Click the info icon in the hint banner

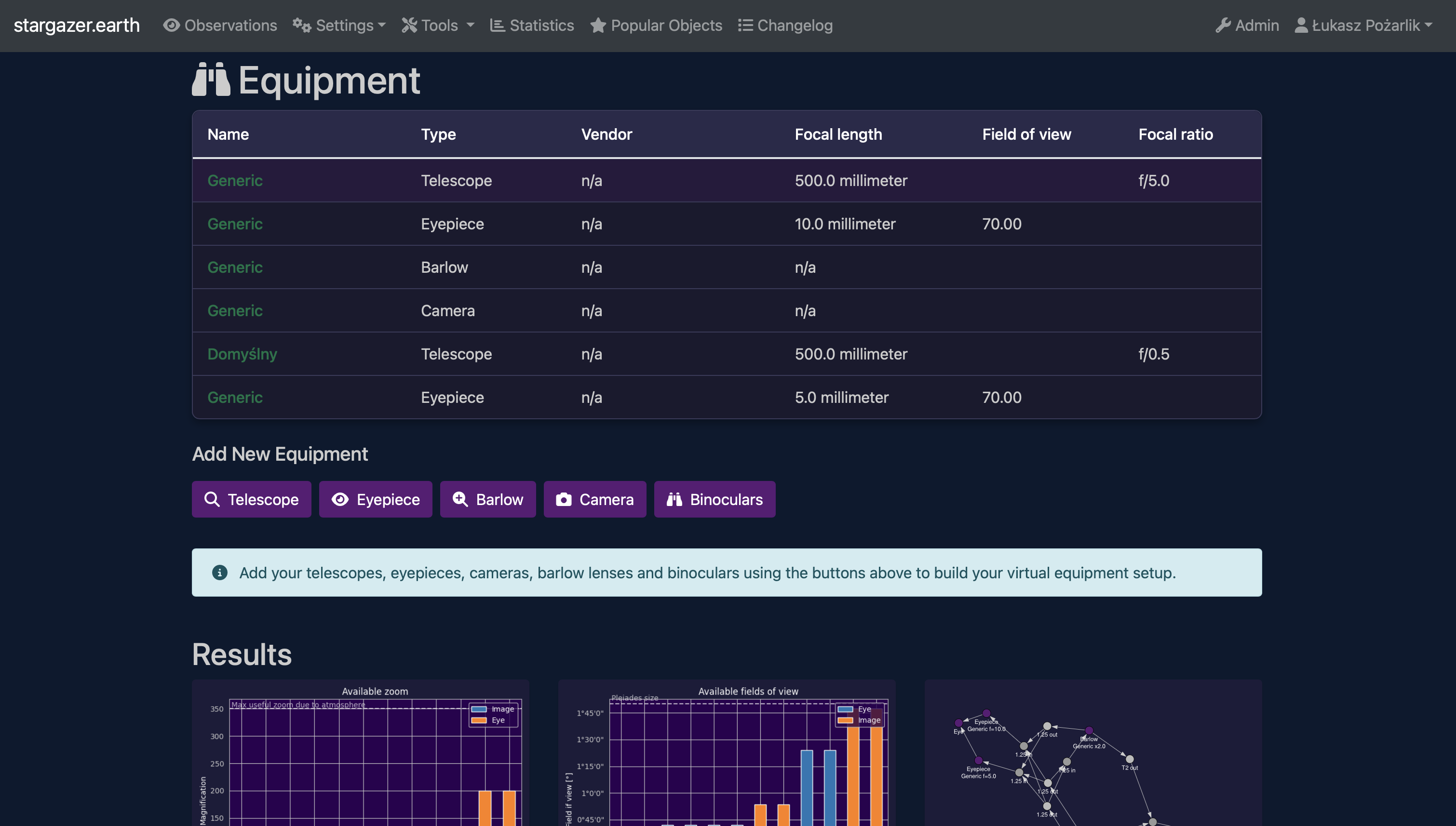click(x=219, y=573)
